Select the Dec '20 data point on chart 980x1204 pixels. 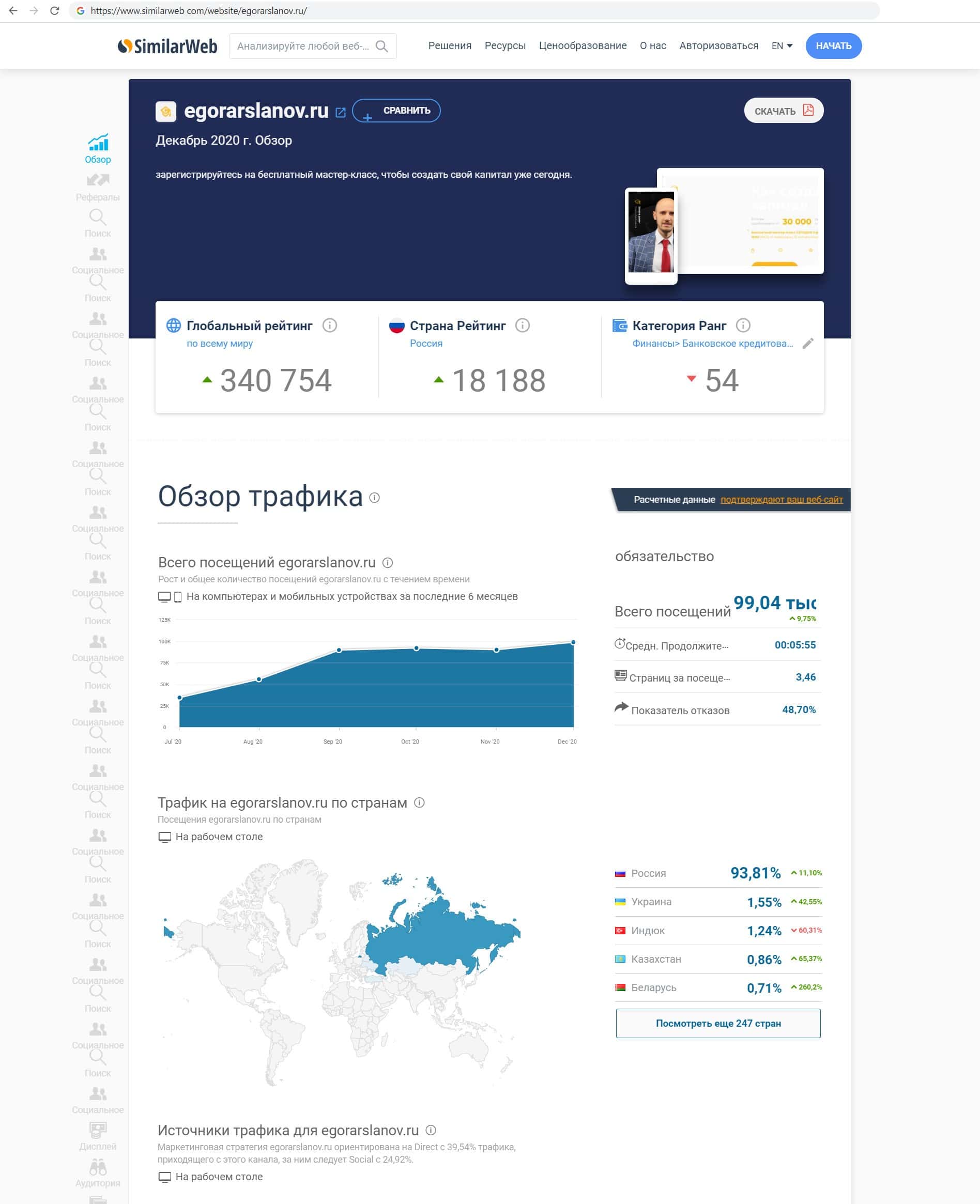574,642
